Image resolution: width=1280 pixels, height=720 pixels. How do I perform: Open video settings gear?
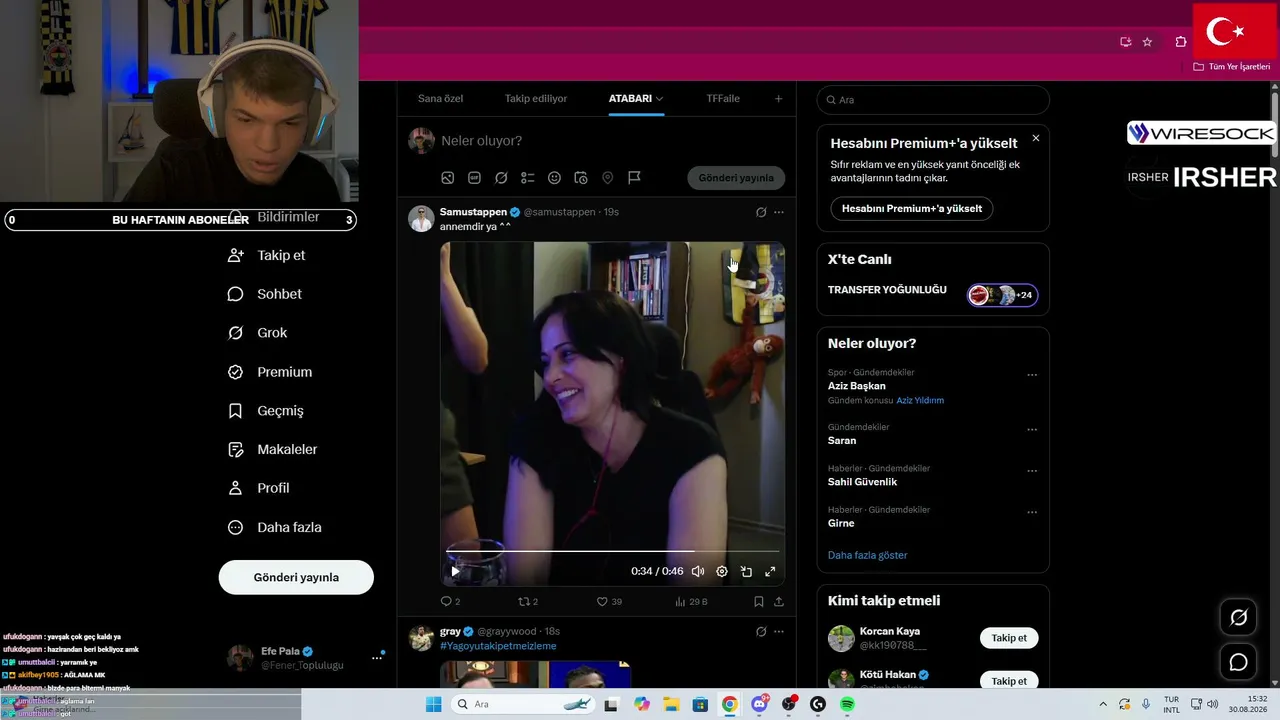coord(722,572)
